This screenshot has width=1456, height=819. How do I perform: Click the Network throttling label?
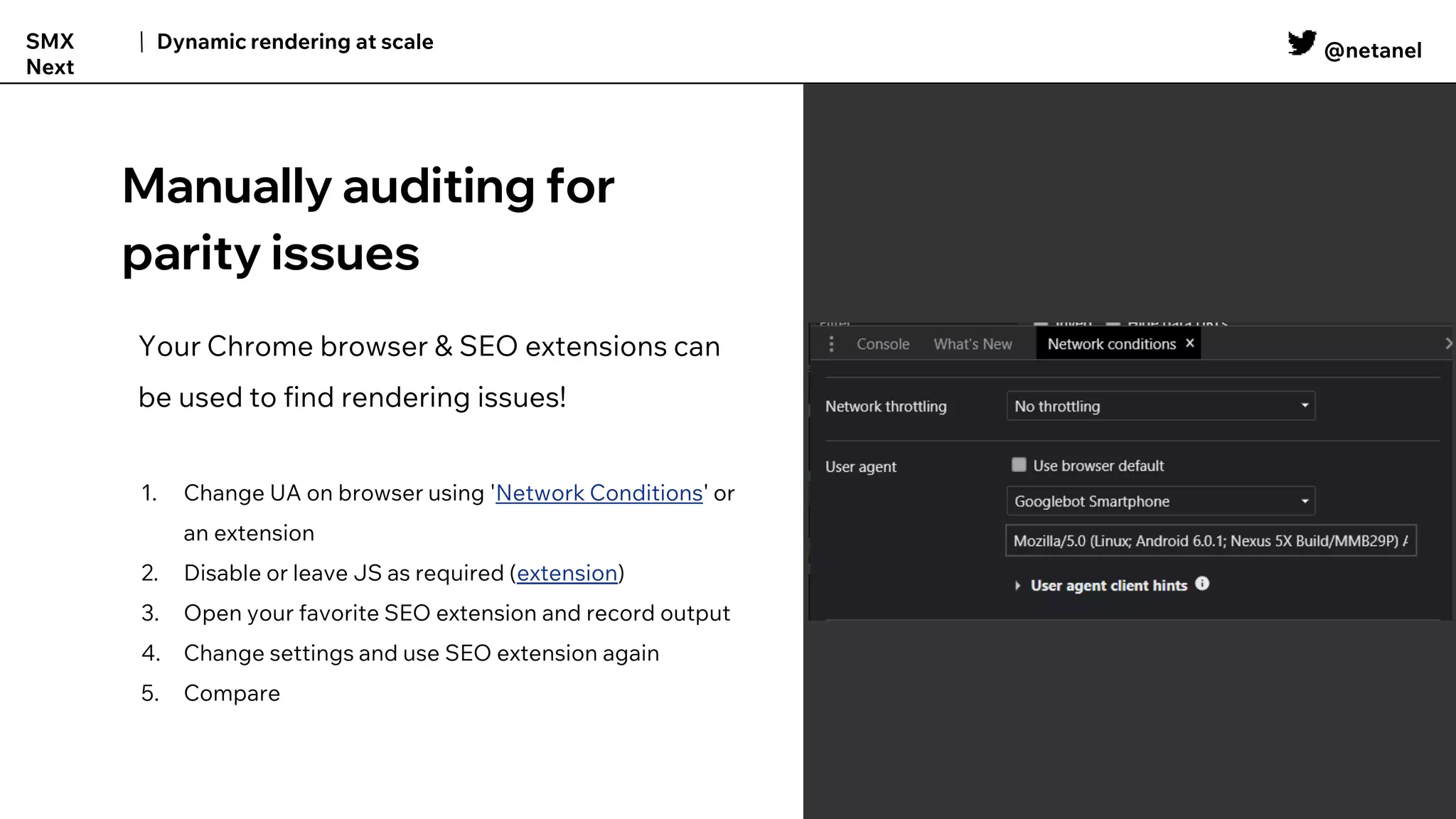[x=886, y=407]
